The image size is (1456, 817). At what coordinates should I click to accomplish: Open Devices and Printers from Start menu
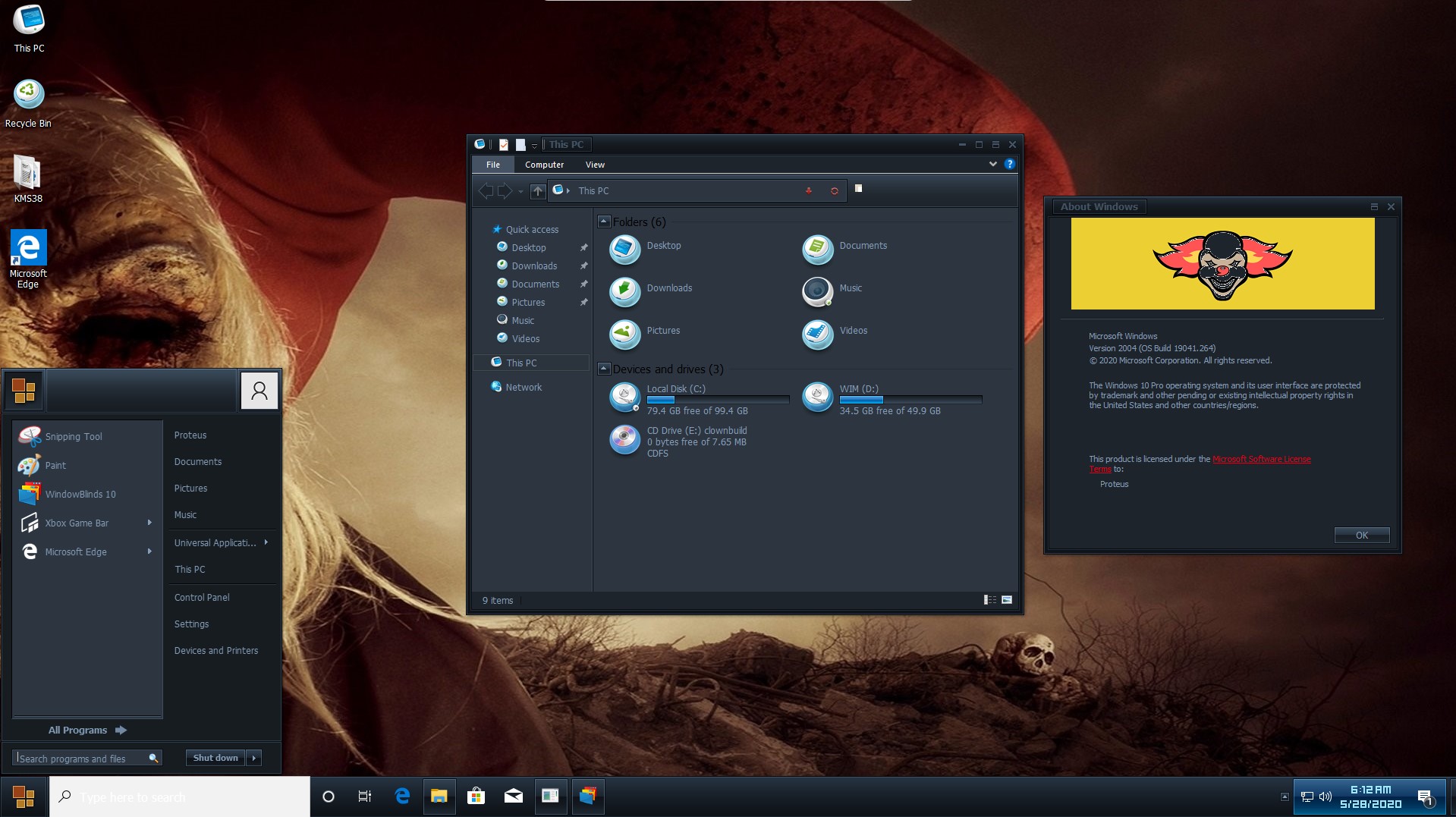[x=216, y=650]
